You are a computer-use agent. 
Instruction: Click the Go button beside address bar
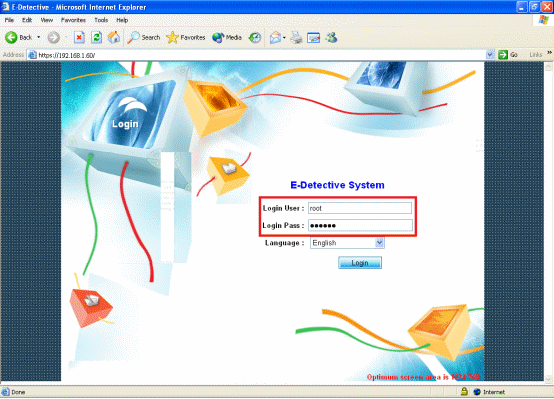click(x=508, y=55)
